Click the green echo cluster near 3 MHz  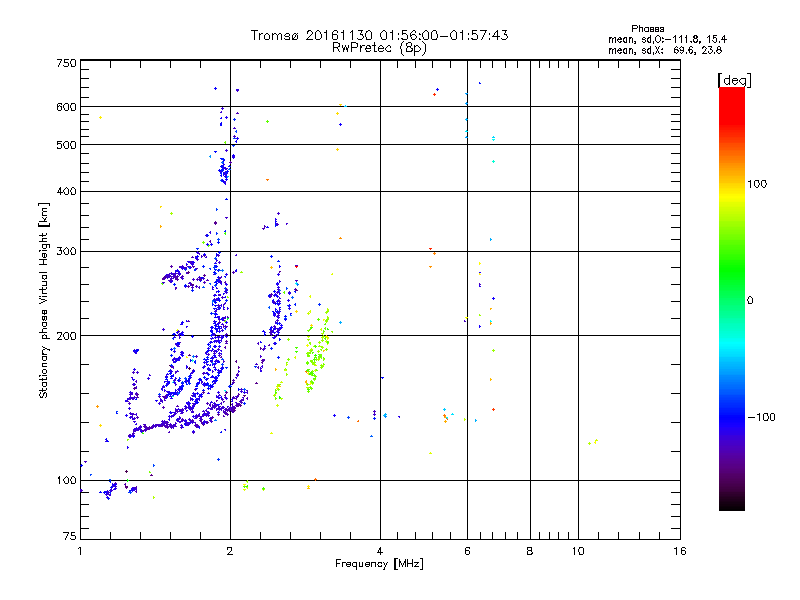click(x=316, y=352)
